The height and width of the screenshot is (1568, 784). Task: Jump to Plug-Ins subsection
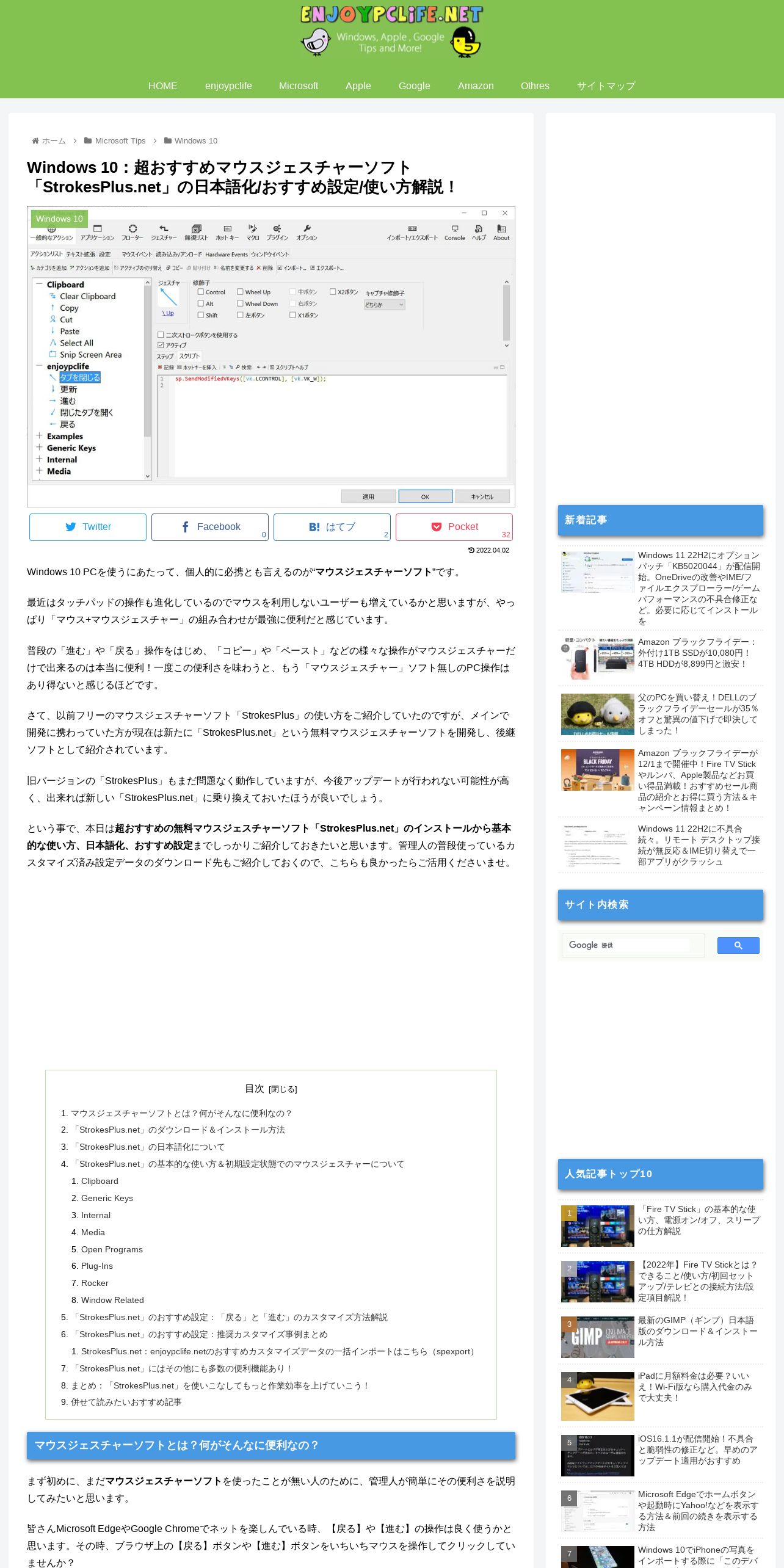coord(97,1266)
